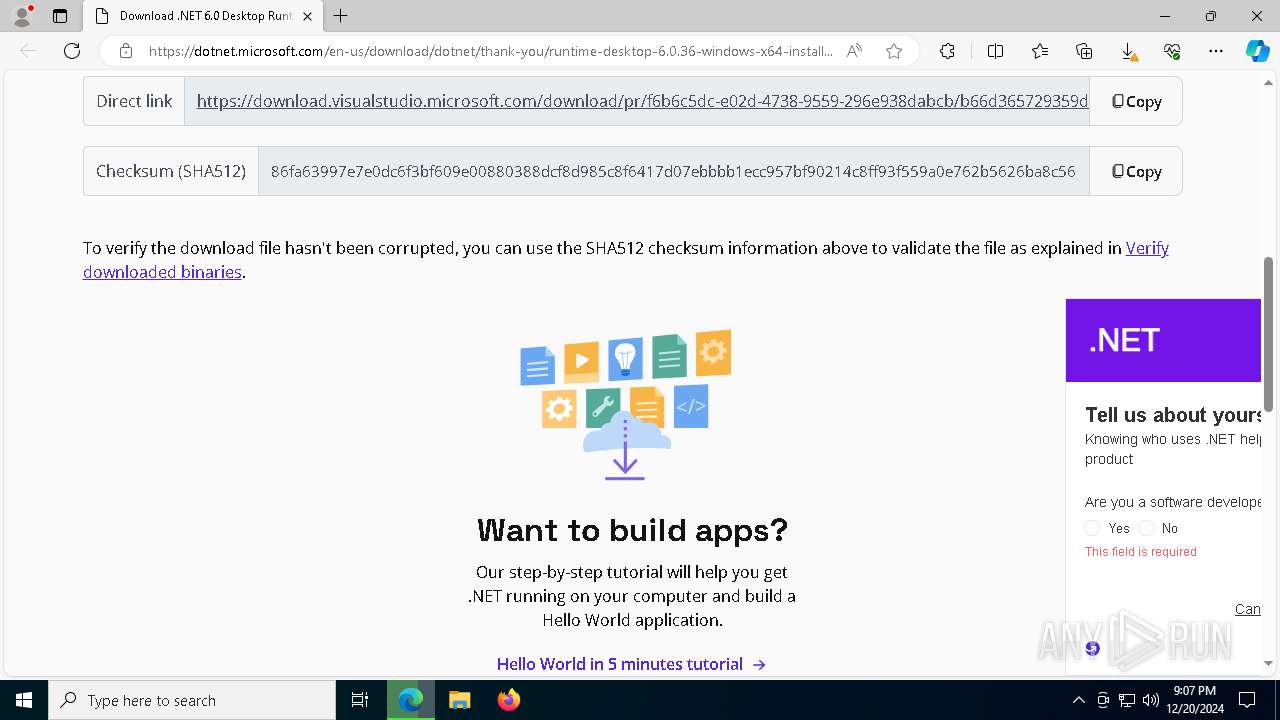The image size is (1280, 720).
Task: Open Collections panel
Action: [x=1084, y=51]
